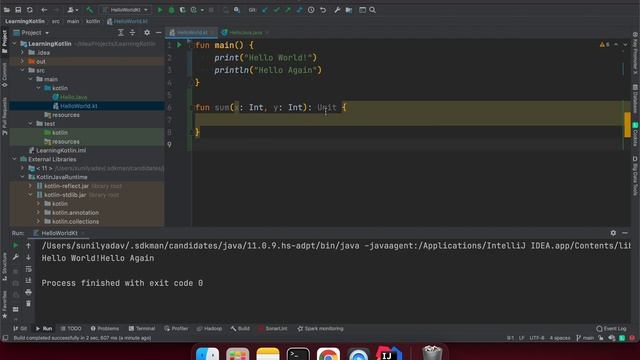Screen dimensions: 640x360
Task: Click the Unit return type in code
Action: pyautogui.click(x=327, y=107)
